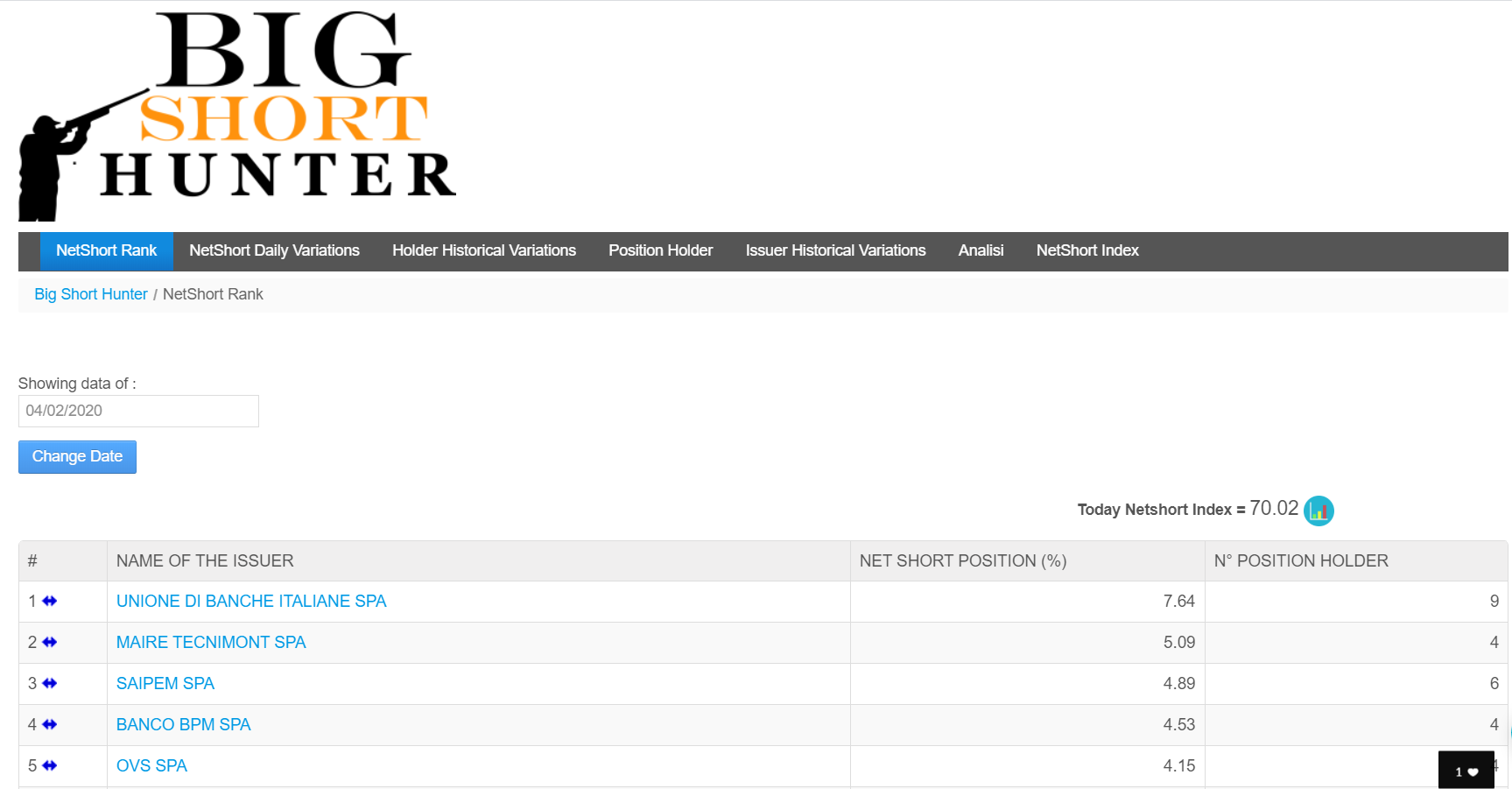Viewport: 1512px width, 789px height.
Task: Click position holder count 9 for UNIONE
Action: point(1494,602)
